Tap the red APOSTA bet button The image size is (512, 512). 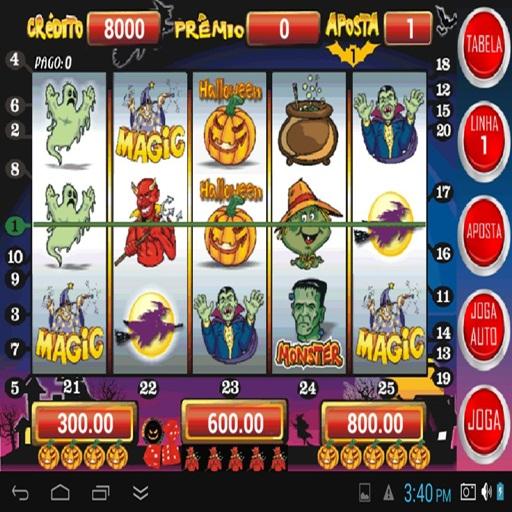coord(484,231)
